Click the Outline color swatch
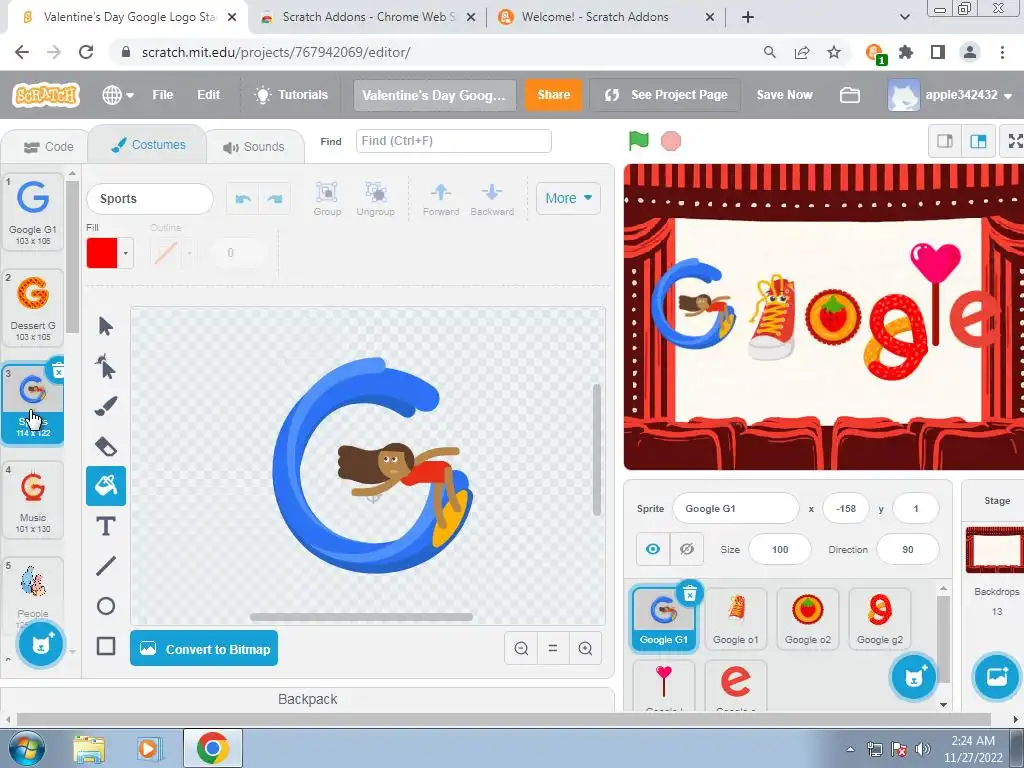 click(x=166, y=253)
